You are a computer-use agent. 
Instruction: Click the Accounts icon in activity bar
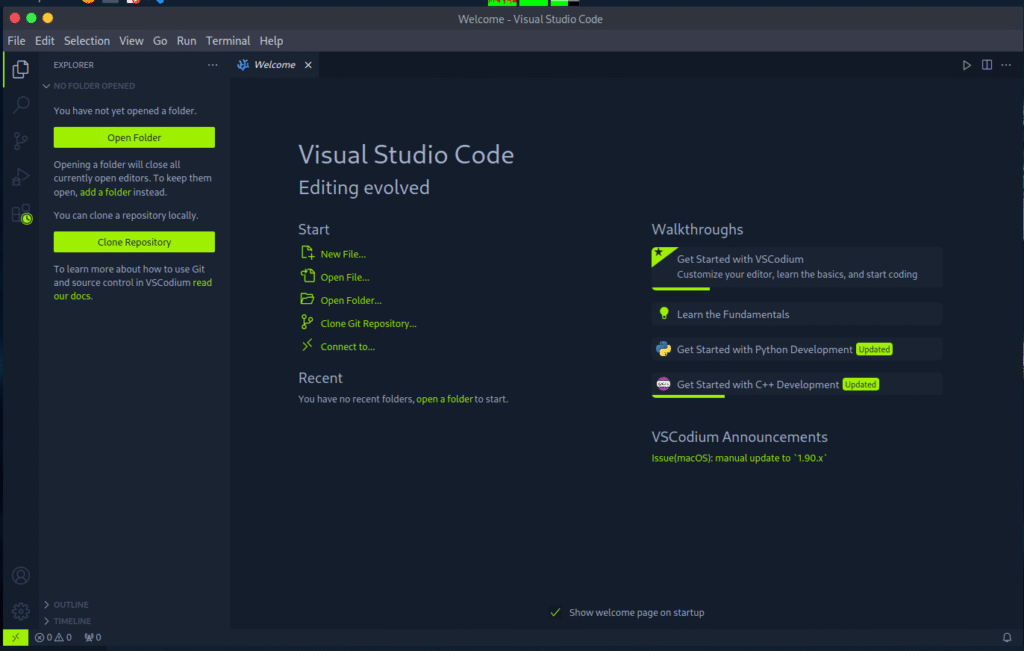[x=20, y=576]
